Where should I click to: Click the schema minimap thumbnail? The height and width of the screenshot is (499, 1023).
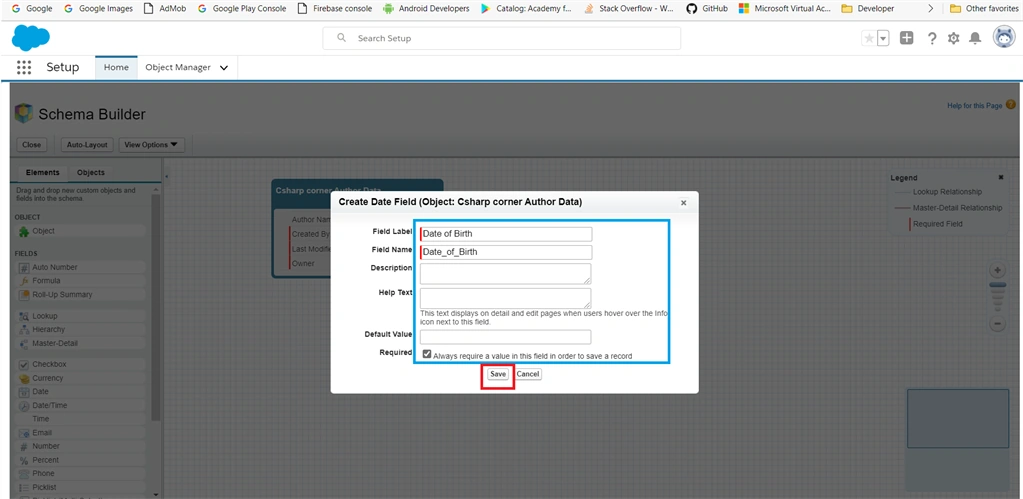pos(958,419)
